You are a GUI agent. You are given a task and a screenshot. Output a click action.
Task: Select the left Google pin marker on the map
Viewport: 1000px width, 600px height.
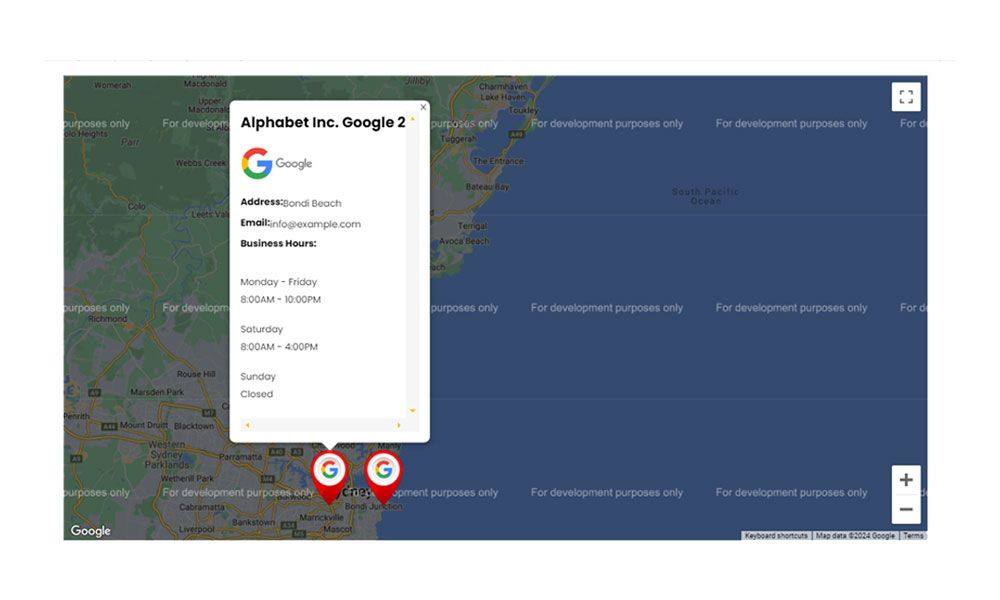click(330, 470)
